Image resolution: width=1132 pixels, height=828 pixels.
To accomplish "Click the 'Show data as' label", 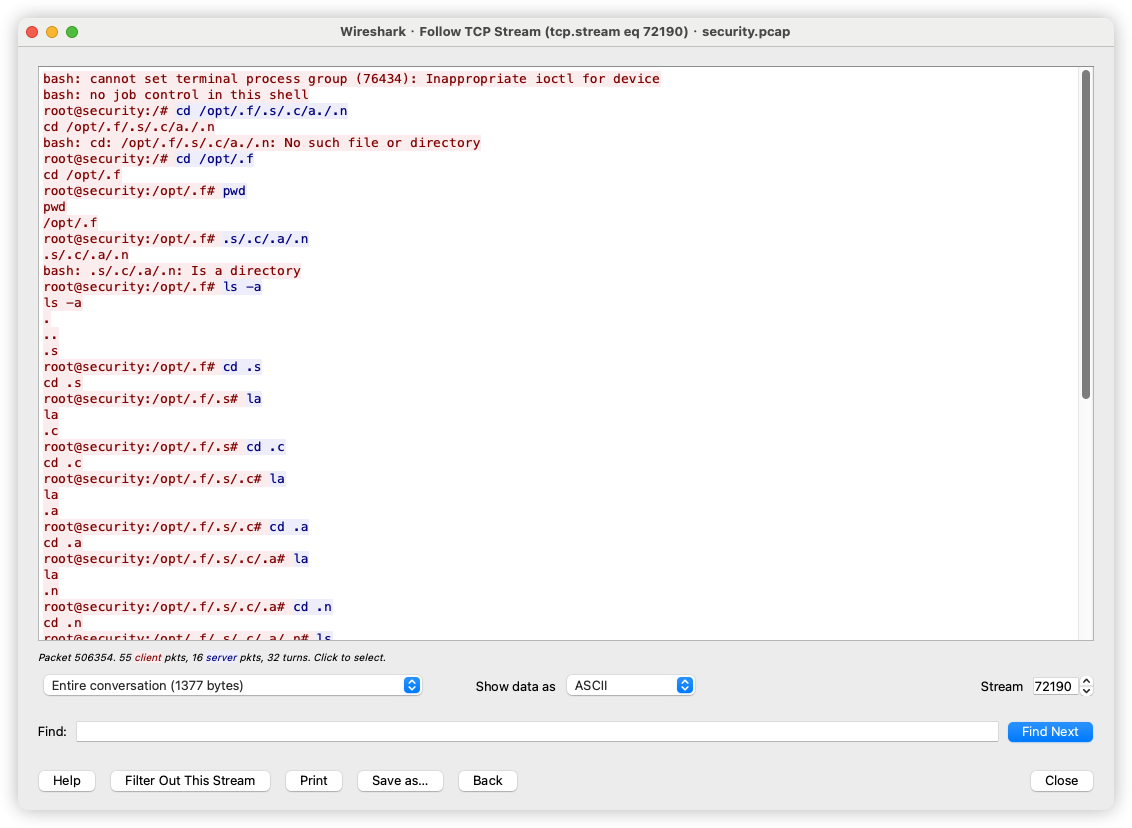I will point(515,687).
